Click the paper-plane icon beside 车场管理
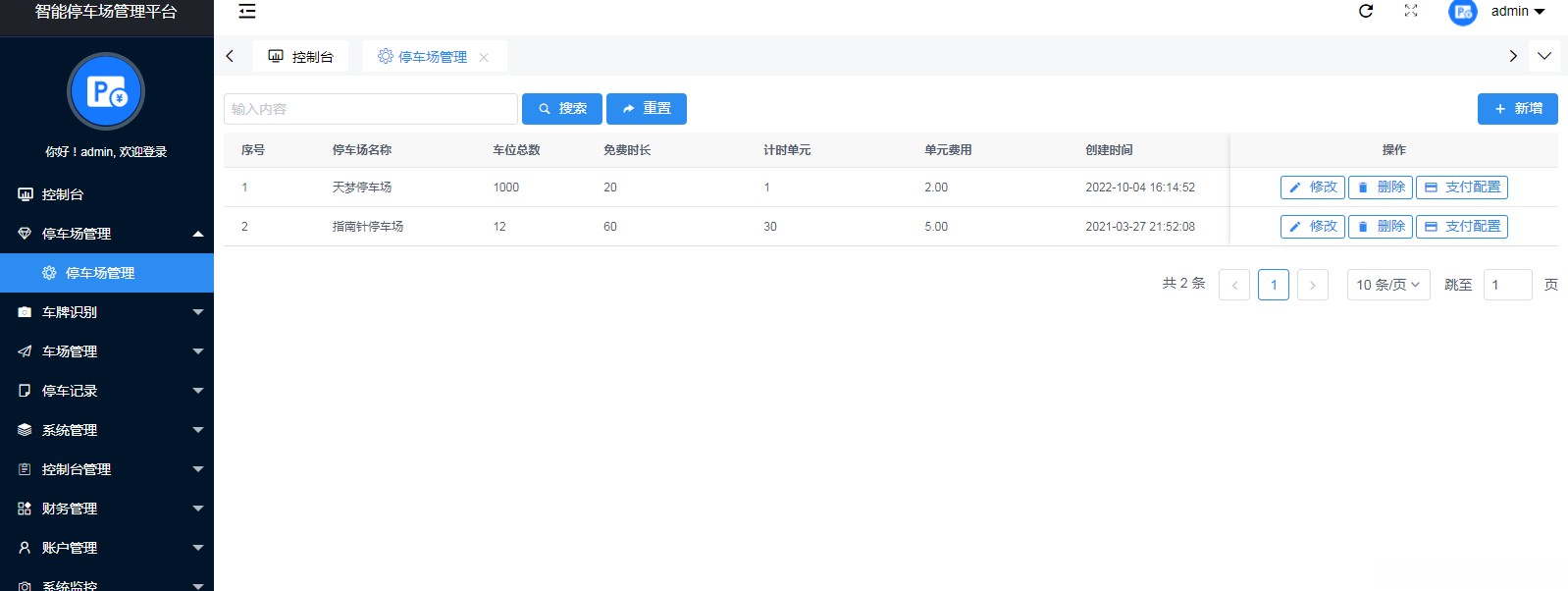The width and height of the screenshot is (1568, 591). tap(25, 351)
